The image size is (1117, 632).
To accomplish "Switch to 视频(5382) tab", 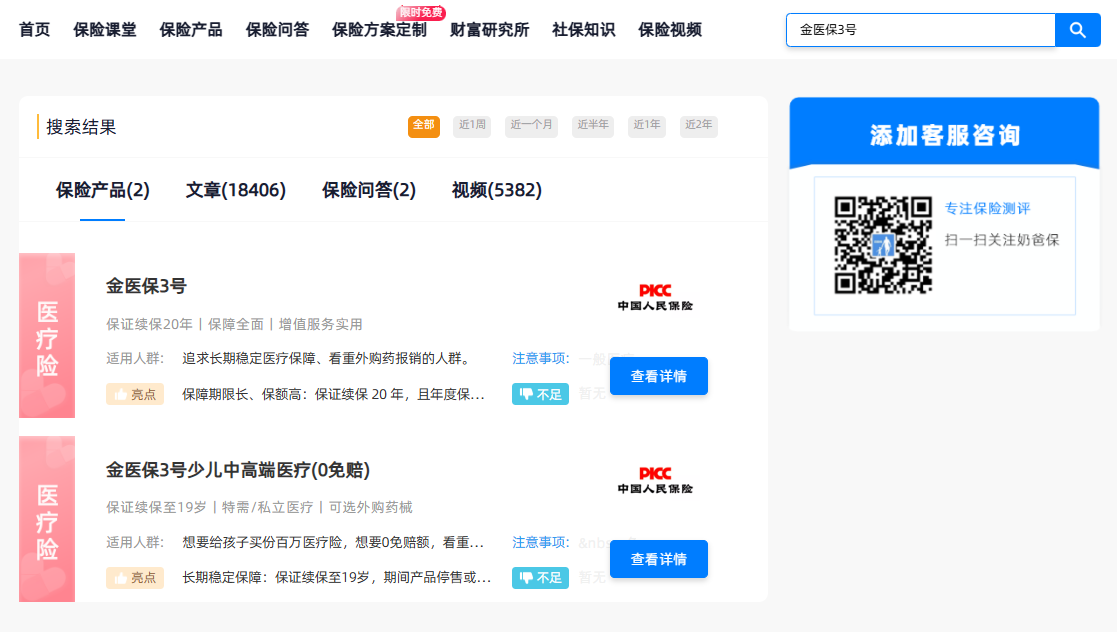I will click(x=497, y=190).
